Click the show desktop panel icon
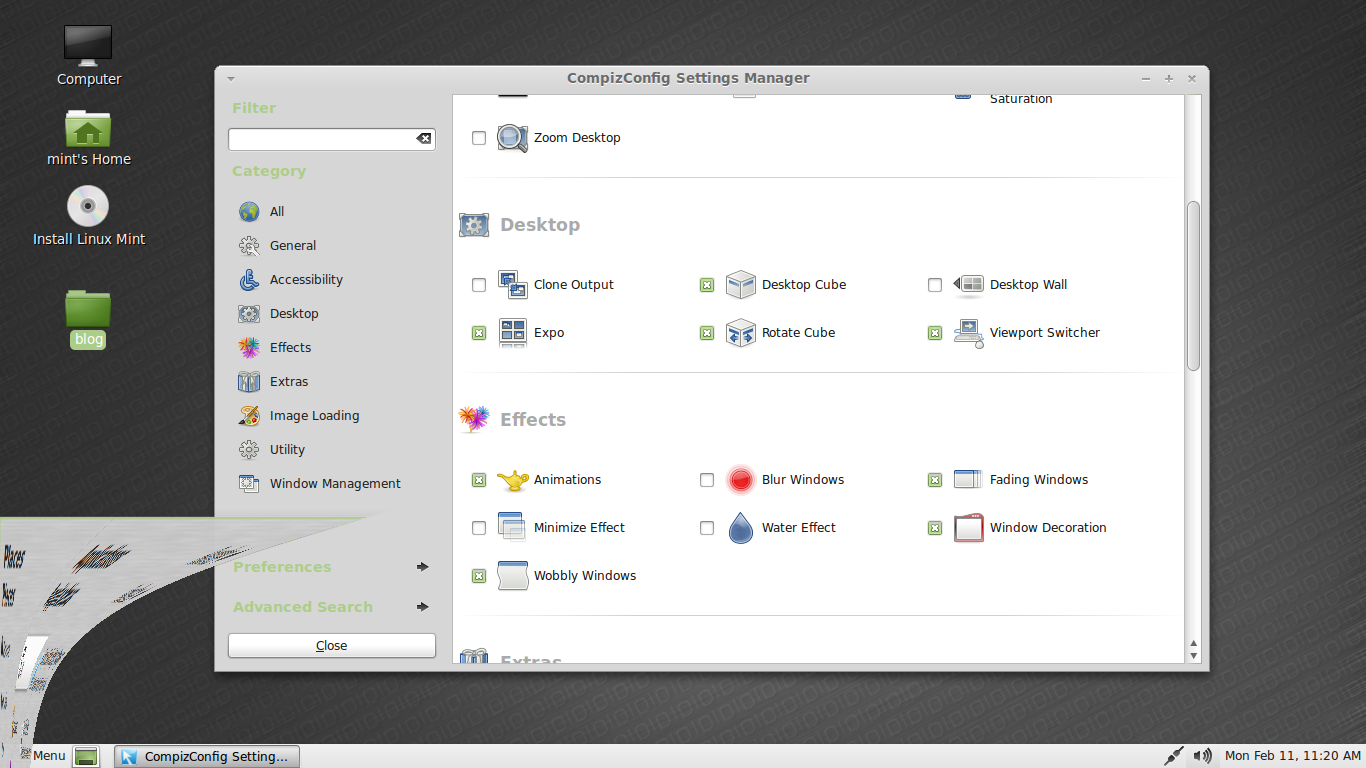 [87, 757]
